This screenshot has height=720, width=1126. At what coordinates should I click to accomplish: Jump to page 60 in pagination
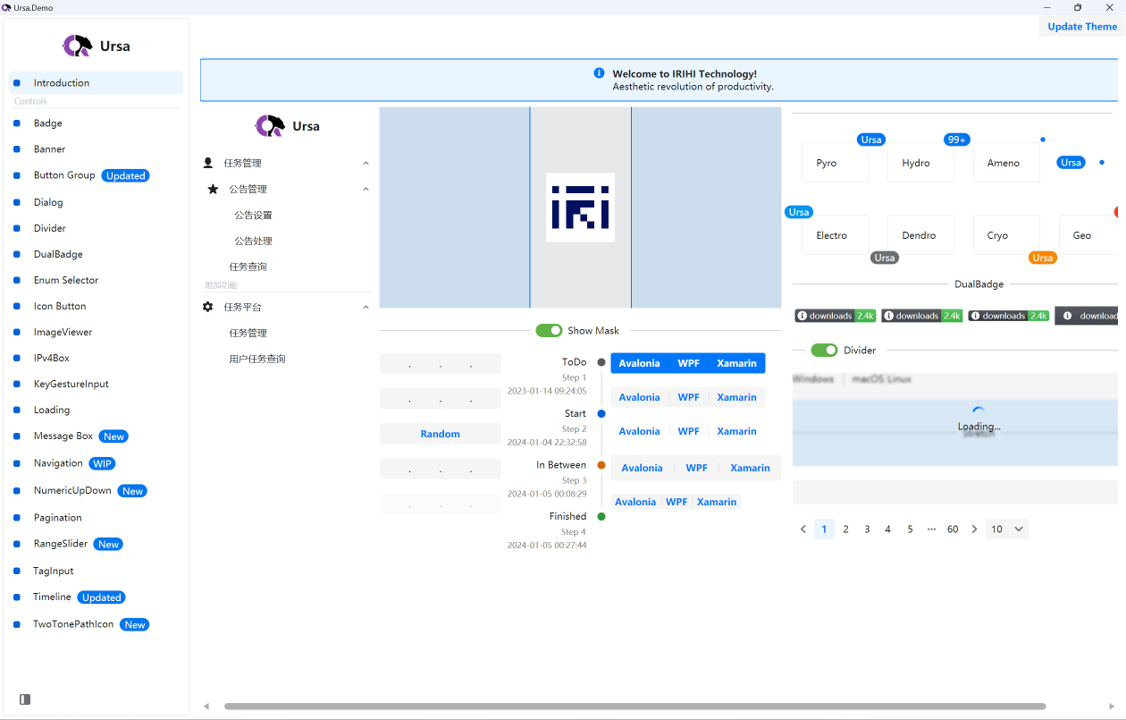coord(952,529)
